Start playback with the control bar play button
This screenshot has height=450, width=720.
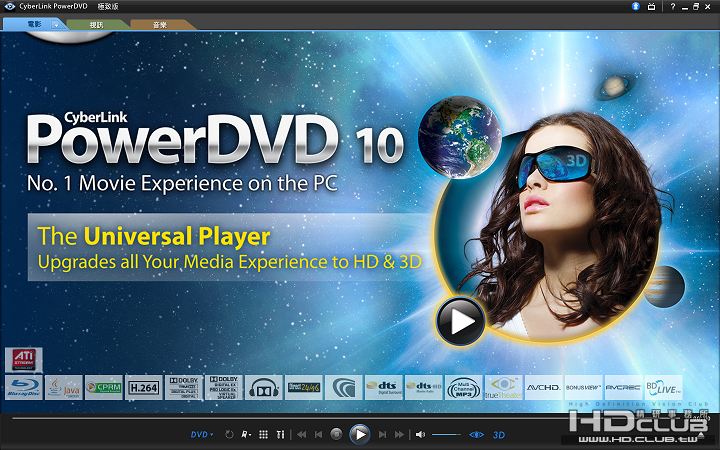[360, 434]
